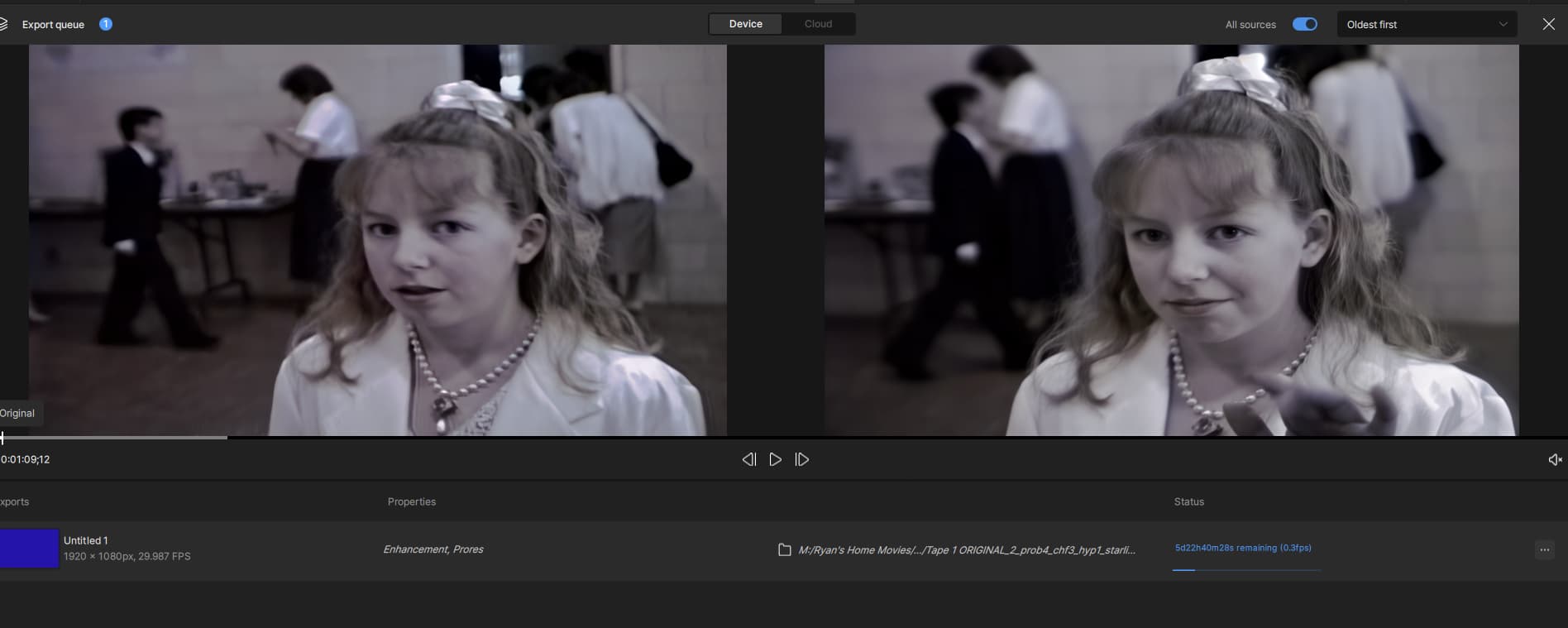Toggle the All sources switch
The width and height of the screenshot is (1568, 628).
(x=1305, y=24)
